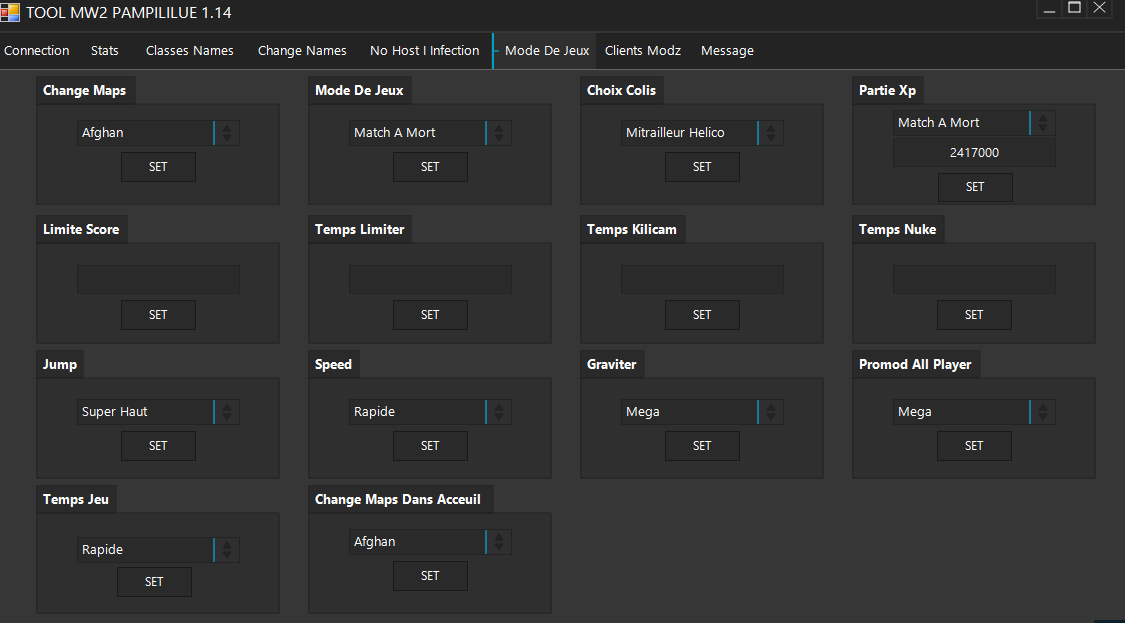Click the Mode De Jeux spinner arrows
1125x623 pixels.
click(x=499, y=133)
